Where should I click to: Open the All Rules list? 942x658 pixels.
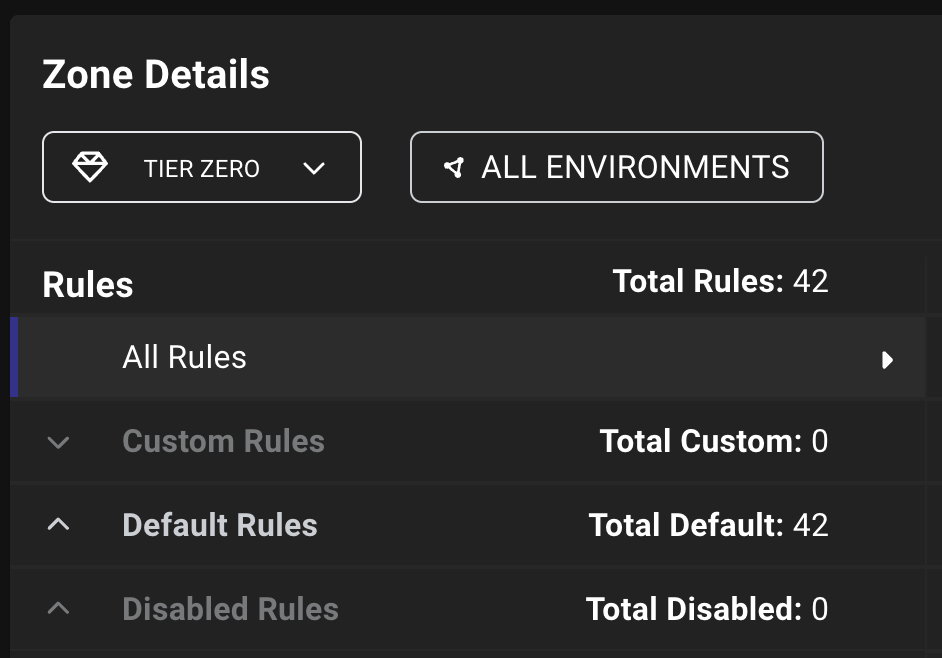[184, 357]
